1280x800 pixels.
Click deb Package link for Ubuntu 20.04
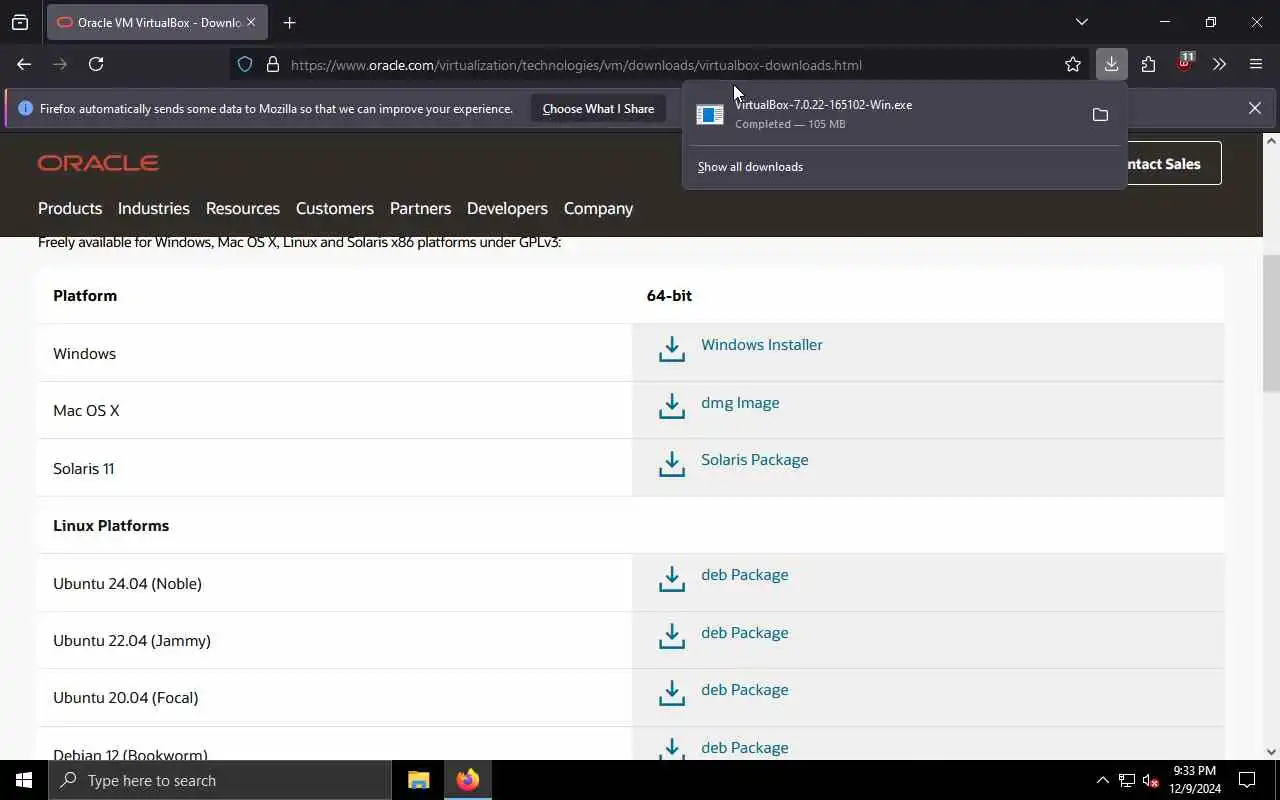coord(745,690)
